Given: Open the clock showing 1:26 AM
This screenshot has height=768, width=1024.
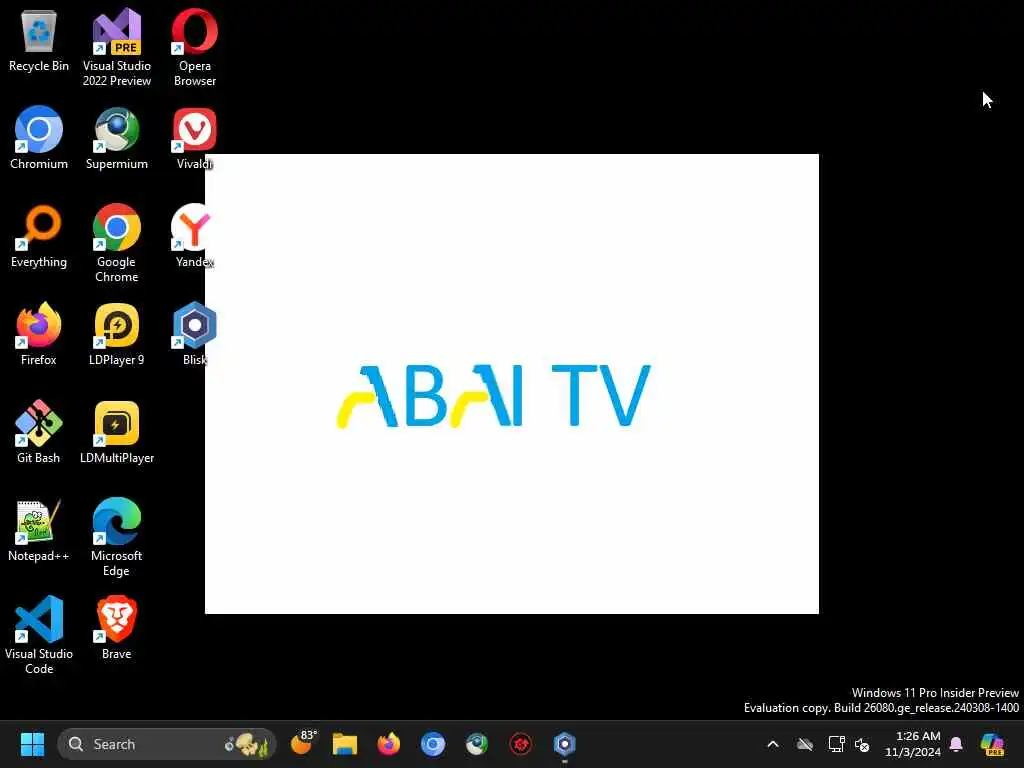Looking at the screenshot, I should coord(913,744).
